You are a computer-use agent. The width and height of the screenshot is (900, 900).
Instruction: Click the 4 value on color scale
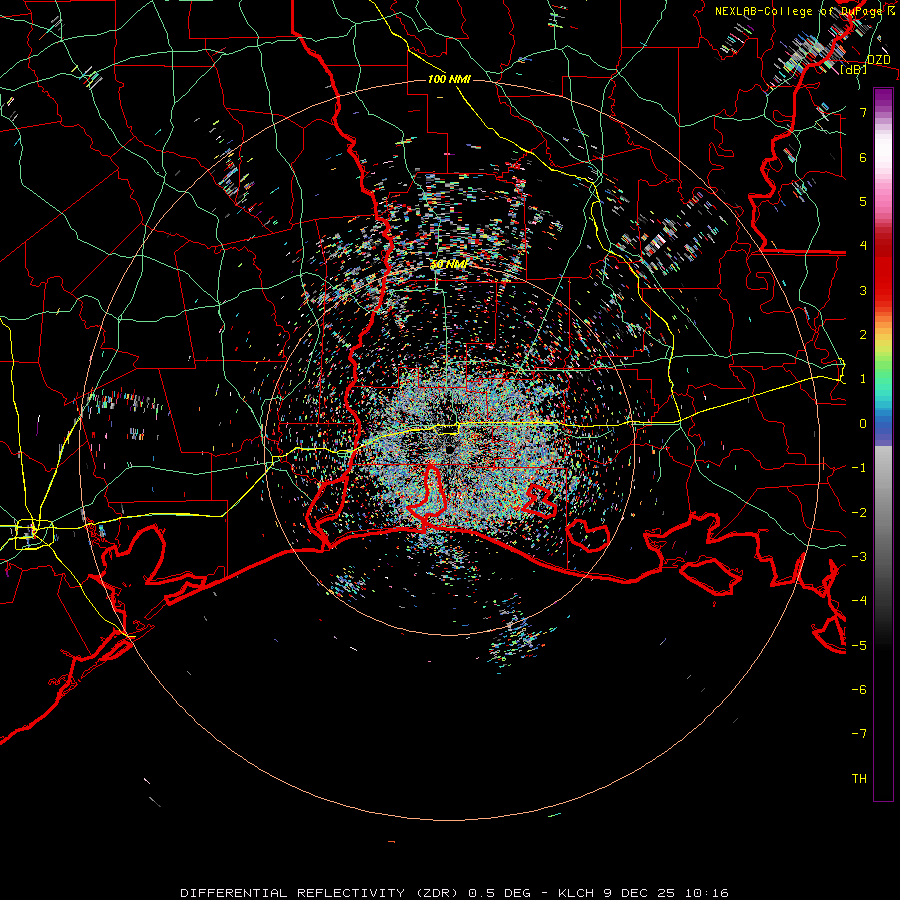[863, 246]
